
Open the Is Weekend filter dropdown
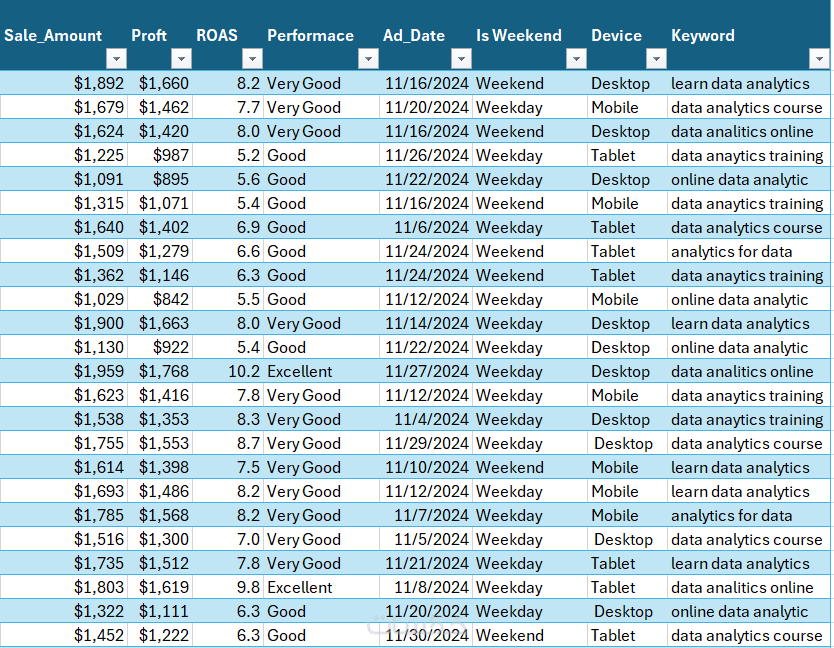[576, 59]
